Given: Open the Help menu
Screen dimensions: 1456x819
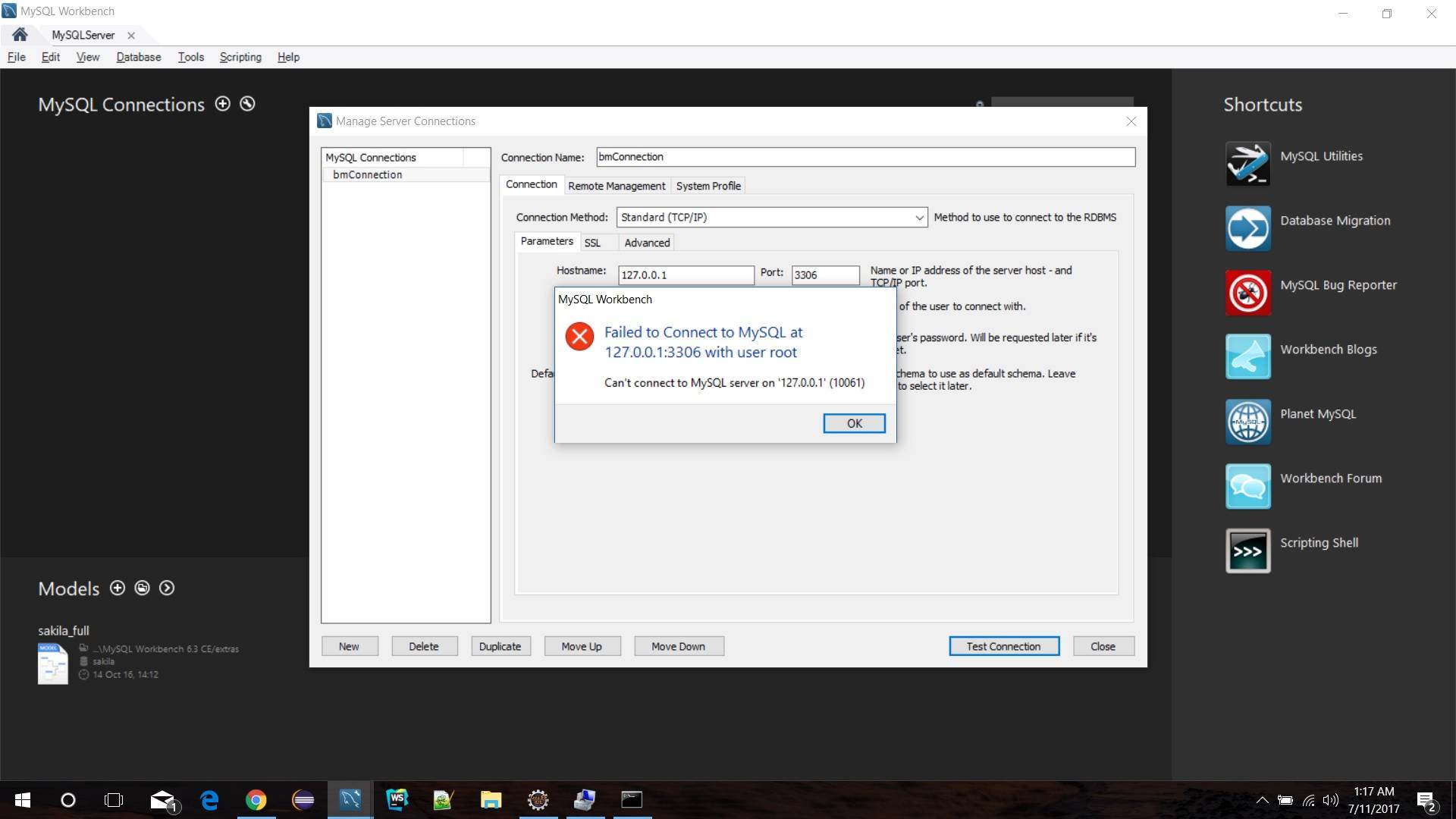Looking at the screenshot, I should [x=288, y=57].
